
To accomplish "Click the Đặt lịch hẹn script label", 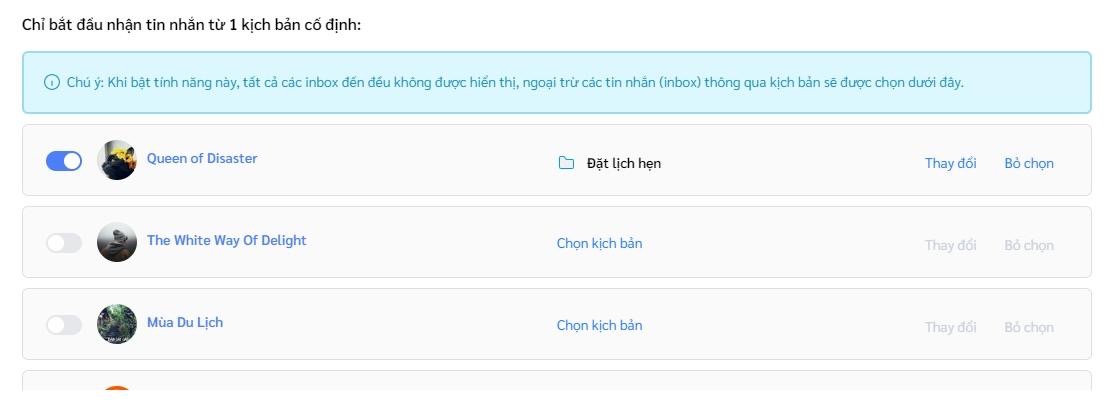I will pyautogui.click(x=624, y=163).
